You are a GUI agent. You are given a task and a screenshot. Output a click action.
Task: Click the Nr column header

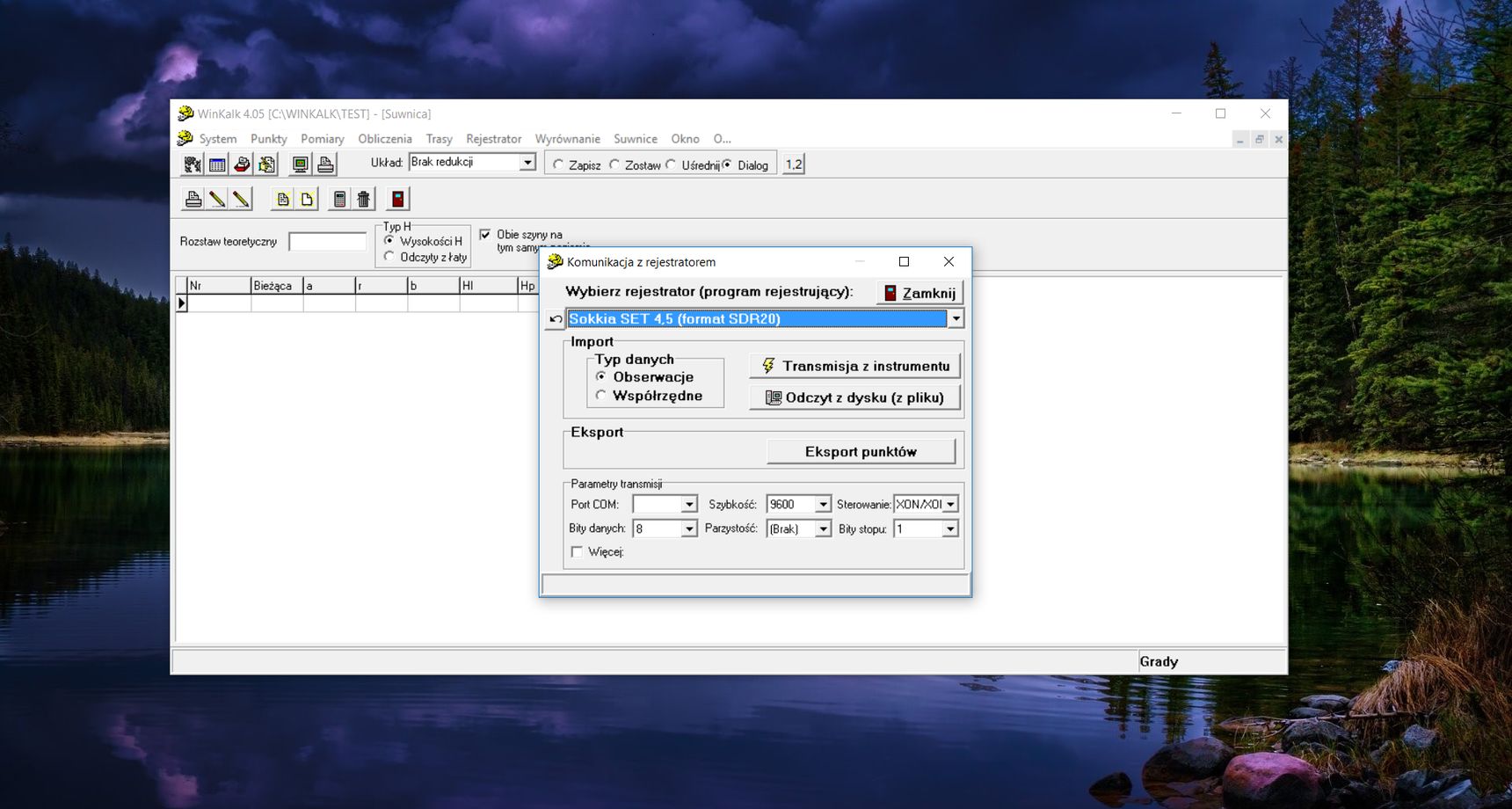click(219, 286)
